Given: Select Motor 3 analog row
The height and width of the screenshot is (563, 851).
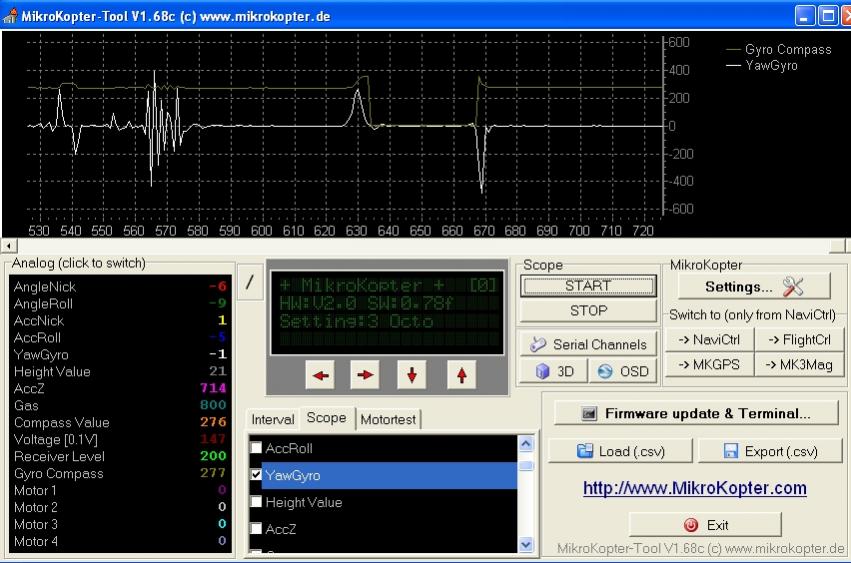Looking at the screenshot, I should [119, 524].
